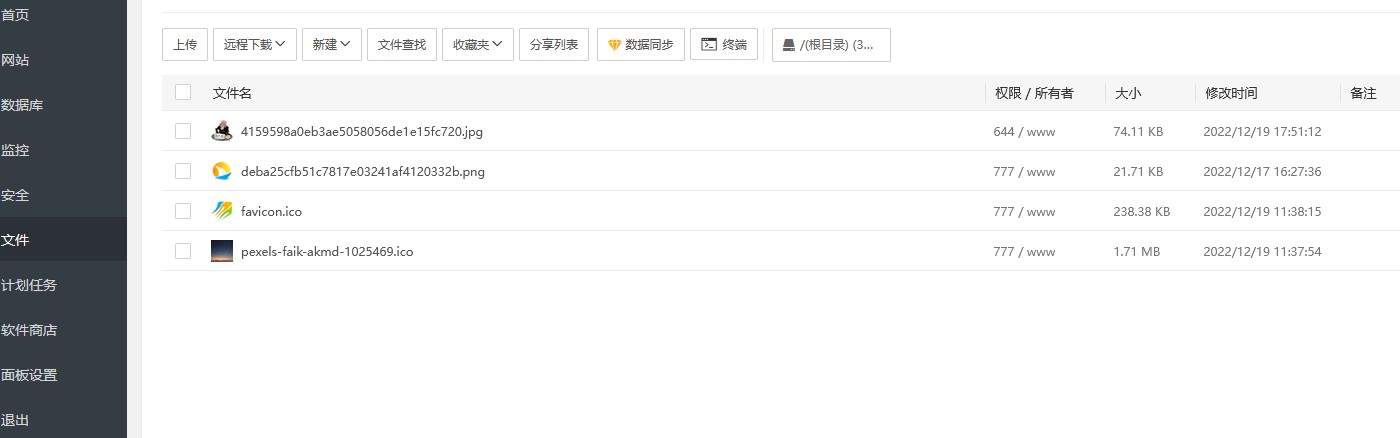This screenshot has height=438, width=1400.
Task: Select the pexels-faik-akmd-1025469.ico checkbox
Action: coord(183,251)
